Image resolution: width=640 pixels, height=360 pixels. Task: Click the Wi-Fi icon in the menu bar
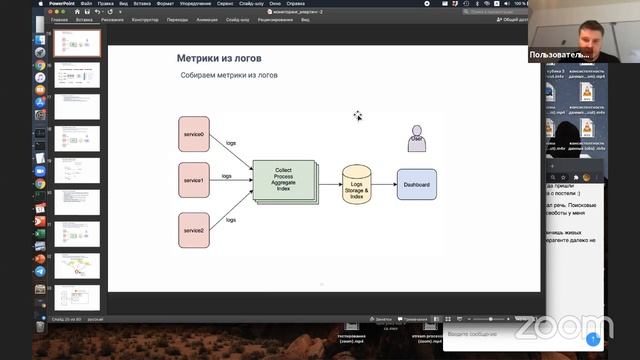(x=487, y=3)
